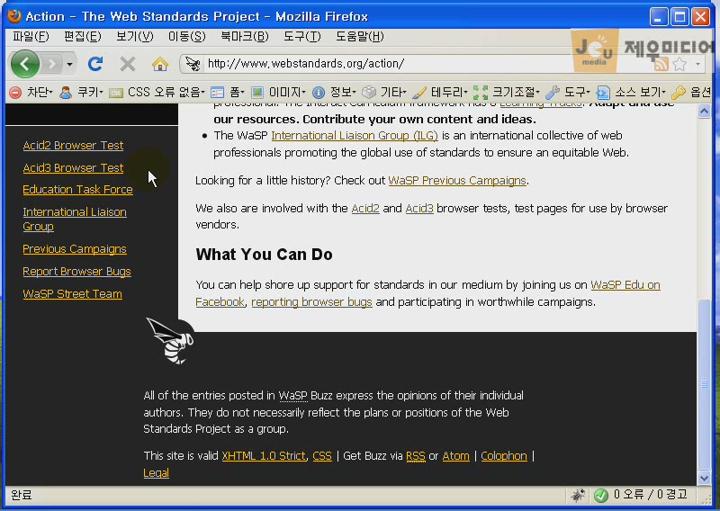The height and width of the screenshot is (511, 720).
Task: Bookmark page with the star icon
Action: 680,64
